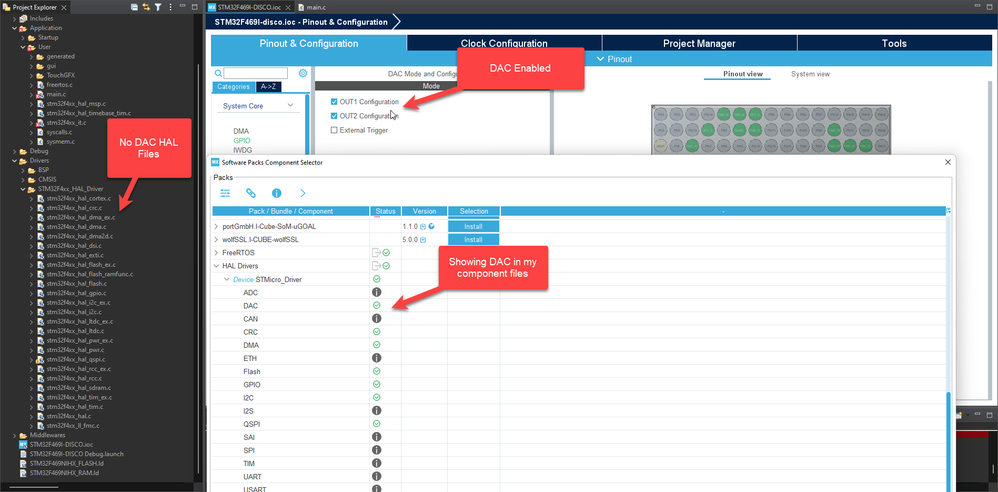998x492 pixels.
Task: Click the TIM row info status icon
Action: 376,463
